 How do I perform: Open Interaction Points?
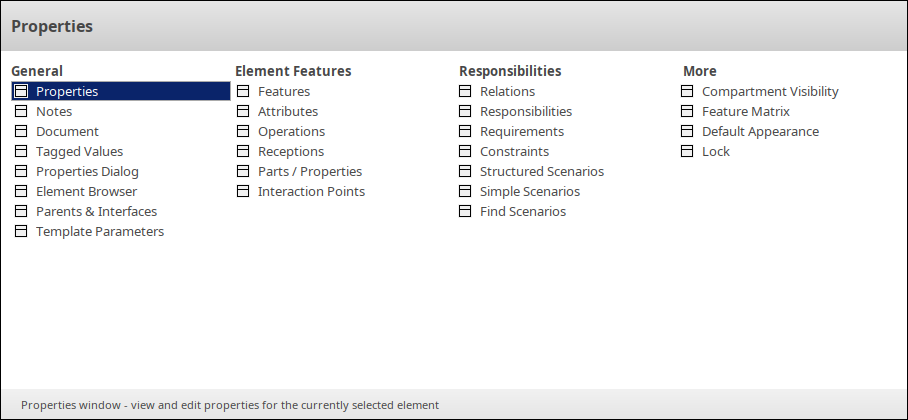[311, 191]
